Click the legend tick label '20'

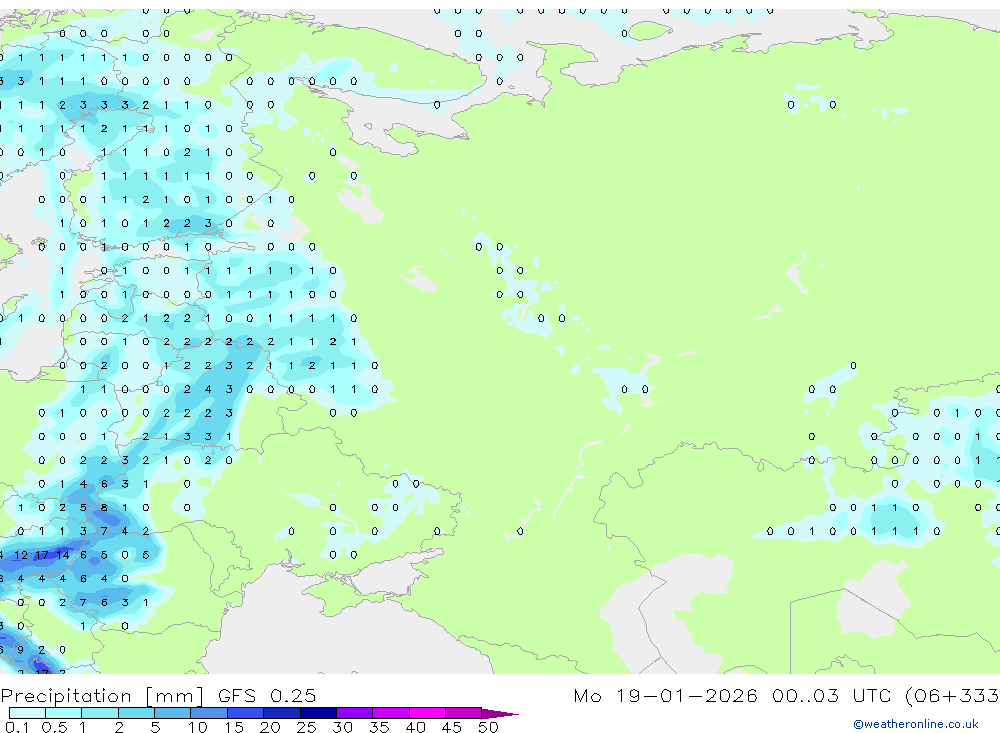coord(270,727)
